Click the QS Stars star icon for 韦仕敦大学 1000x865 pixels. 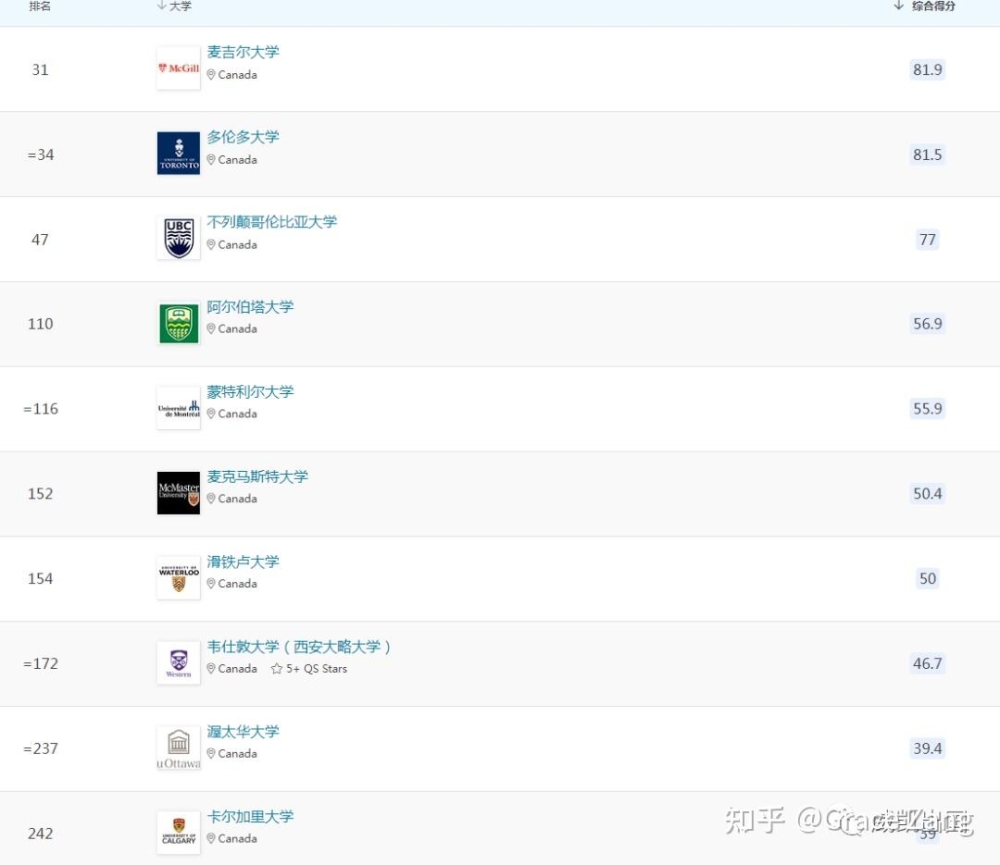pyautogui.click(x=276, y=669)
